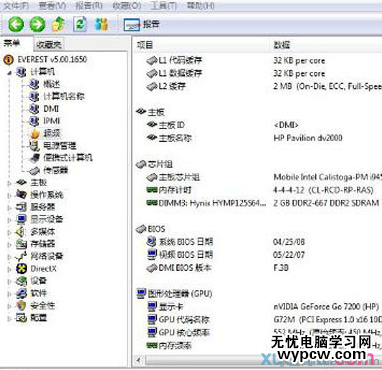382x370 pixels.
Task: Click the chip icon beside L1 代码缓存
Action: [152, 61]
